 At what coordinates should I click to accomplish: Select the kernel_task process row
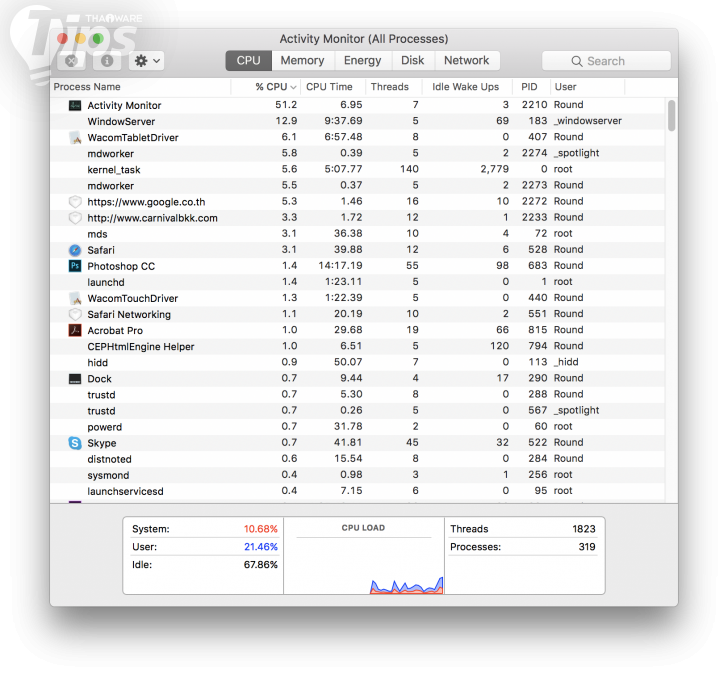pyautogui.click(x=358, y=170)
